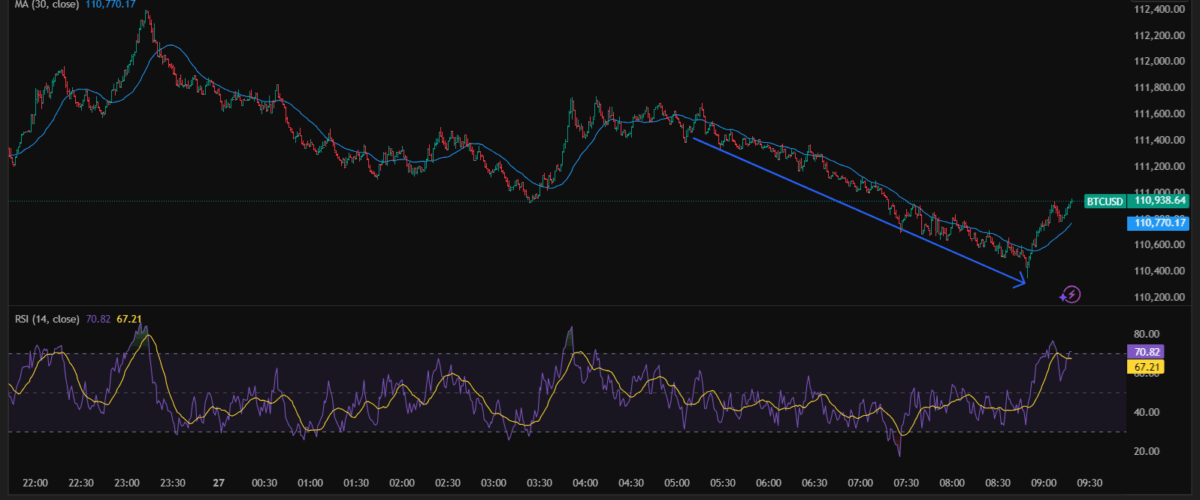The image size is (1200, 500).
Task: Click the purple lightning bolt icon
Action: point(1071,294)
